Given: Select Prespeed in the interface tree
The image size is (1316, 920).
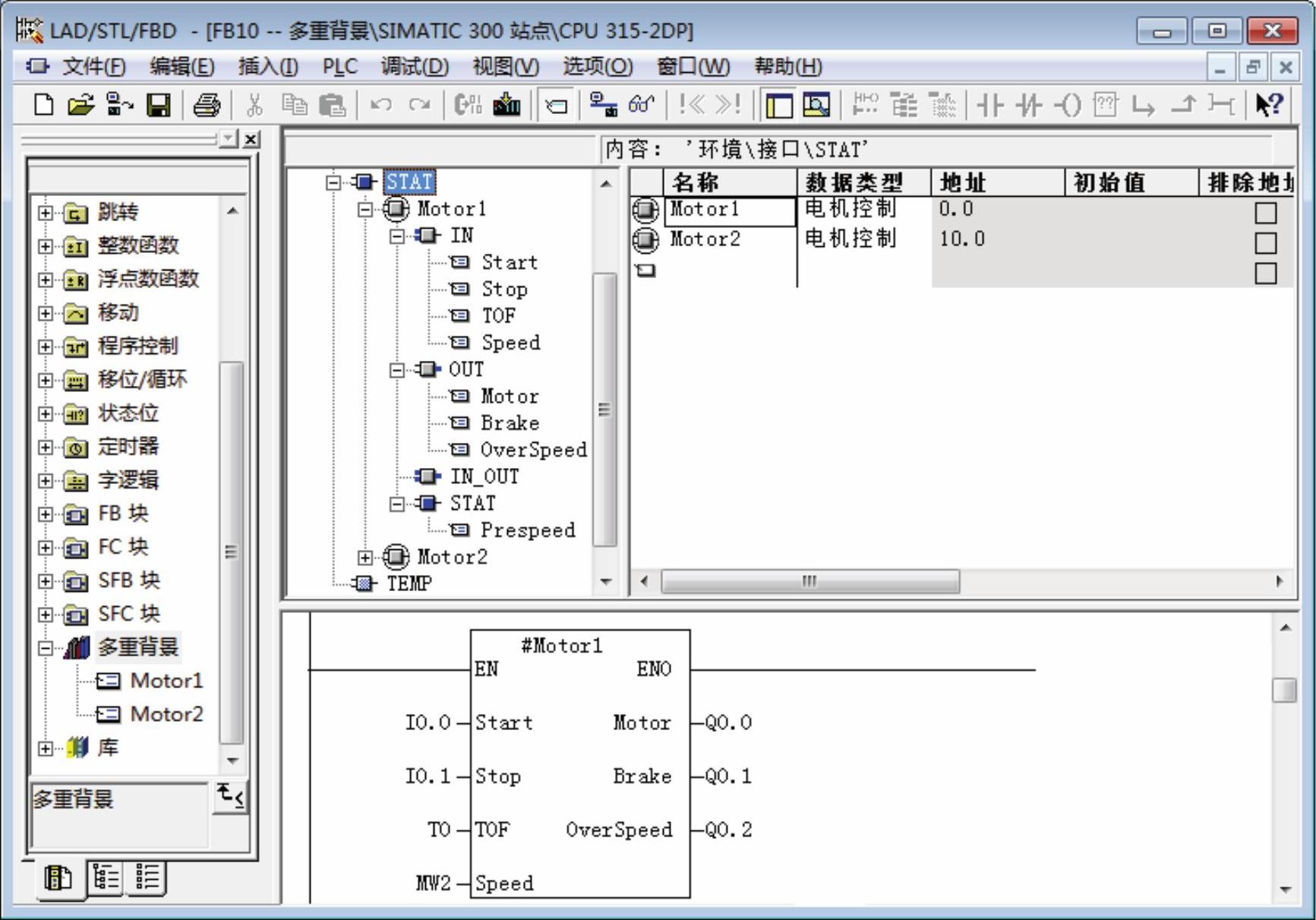Looking at the screenshot, I should [528, 530].
